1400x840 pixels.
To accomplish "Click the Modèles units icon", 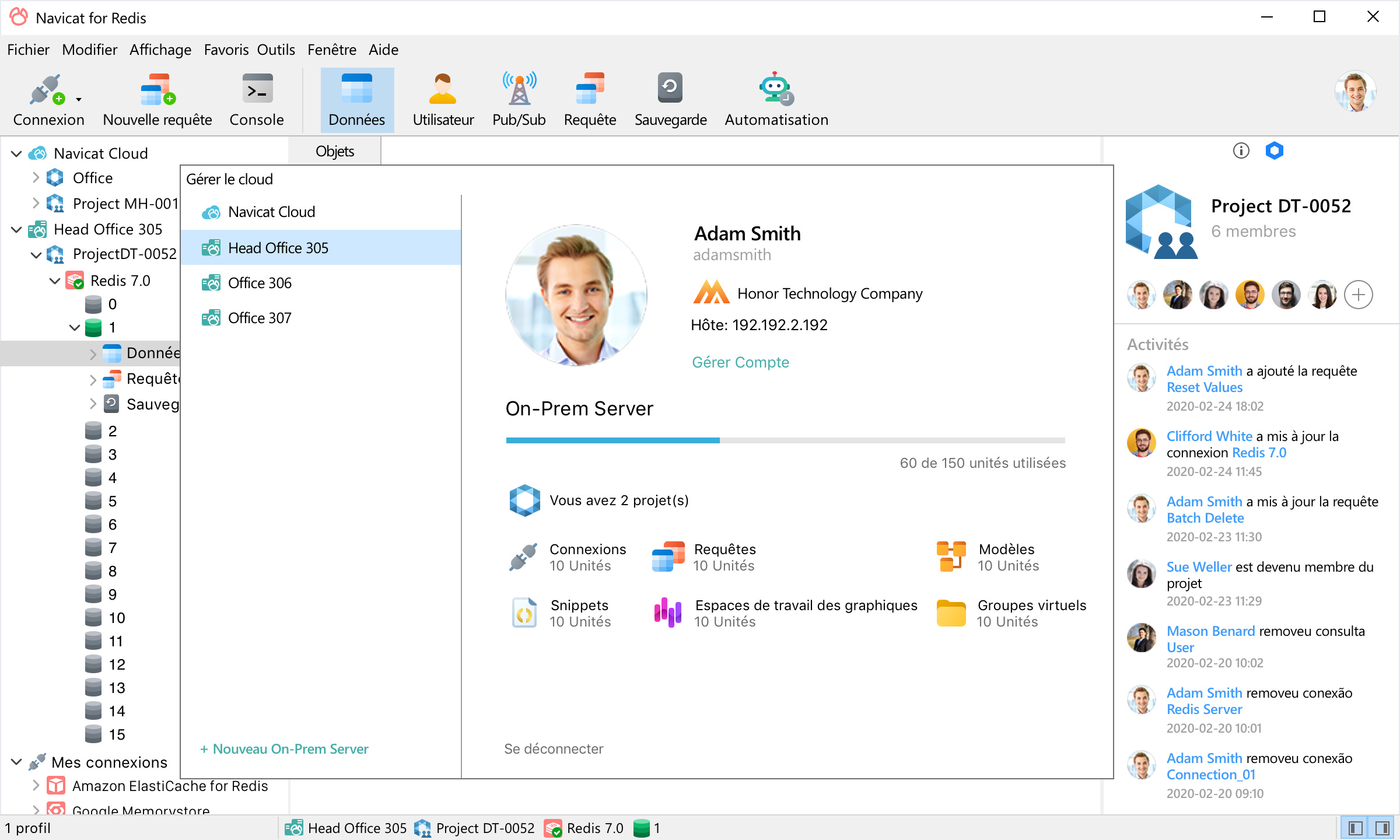I will click(951, 557).
